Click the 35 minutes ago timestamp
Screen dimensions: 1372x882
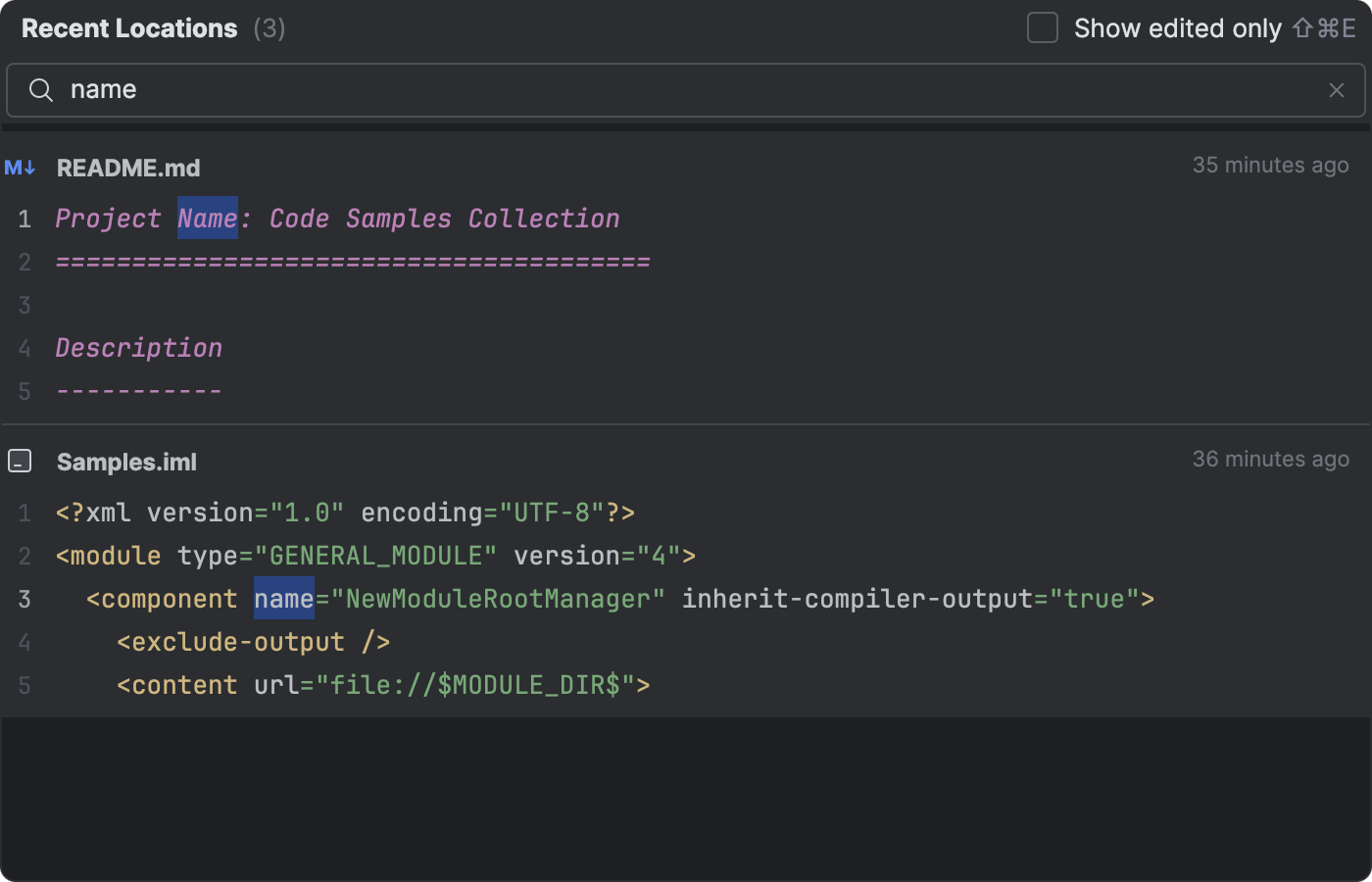tap(1270, 165)
